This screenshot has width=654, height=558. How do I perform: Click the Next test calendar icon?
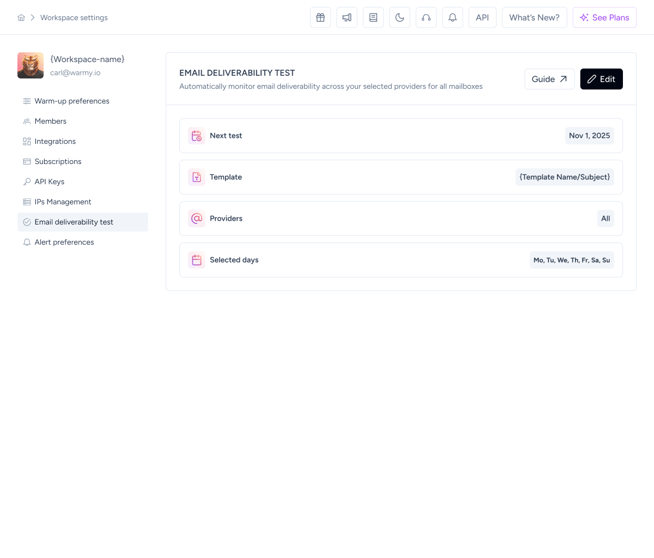(196, 136)
